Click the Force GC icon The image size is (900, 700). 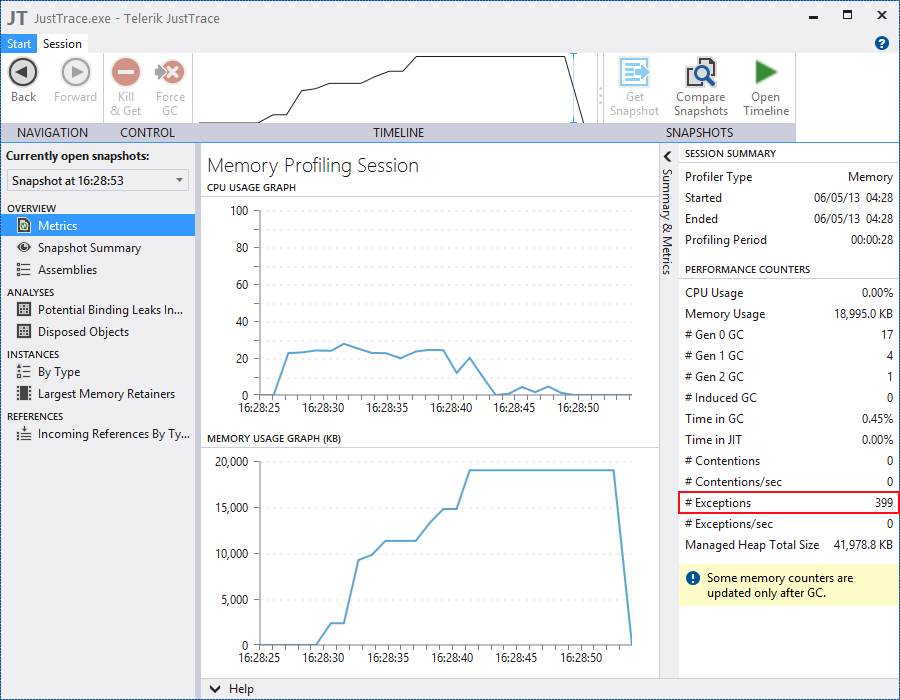pyautogui.click(x=170, y=72)
